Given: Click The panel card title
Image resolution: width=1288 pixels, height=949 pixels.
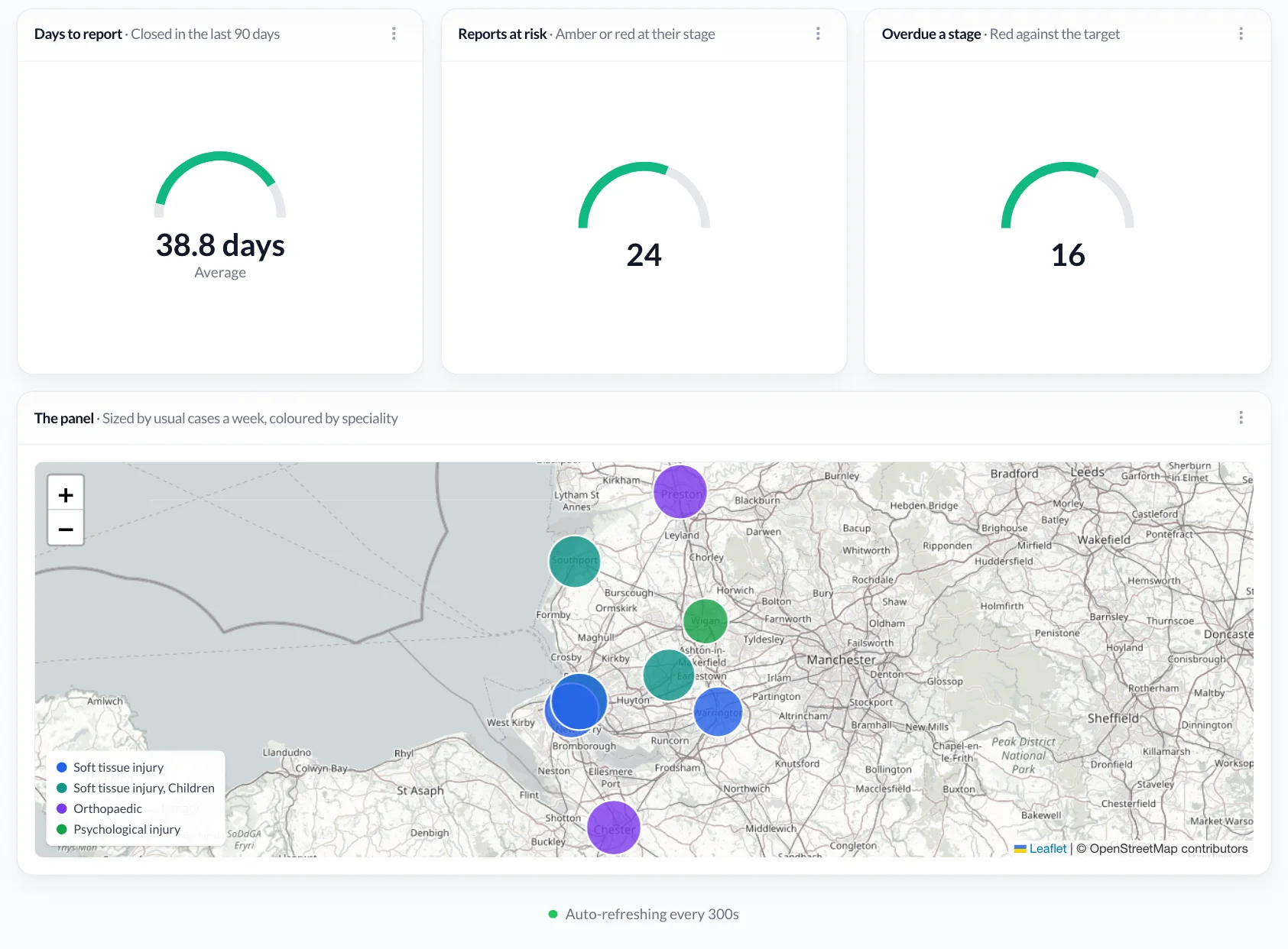Looking at the screenshot, I should (x=64, y=418).
